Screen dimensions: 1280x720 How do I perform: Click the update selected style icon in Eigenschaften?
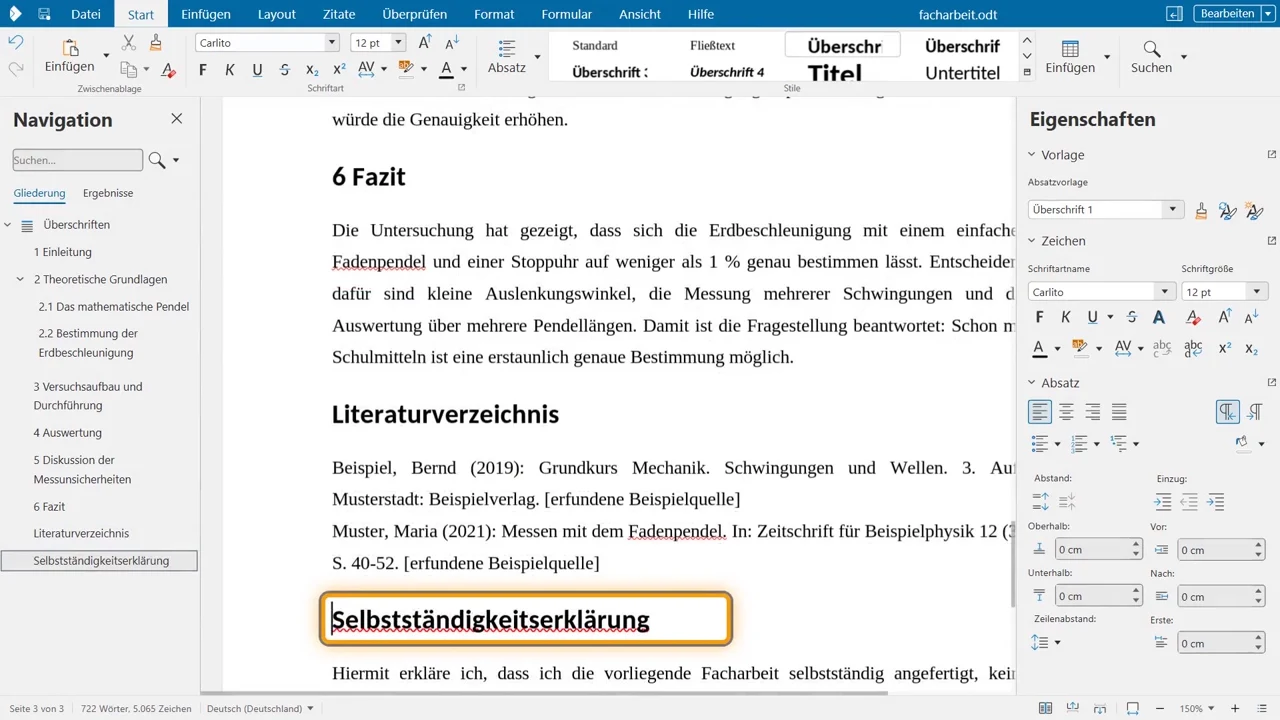click(1227, 210)
